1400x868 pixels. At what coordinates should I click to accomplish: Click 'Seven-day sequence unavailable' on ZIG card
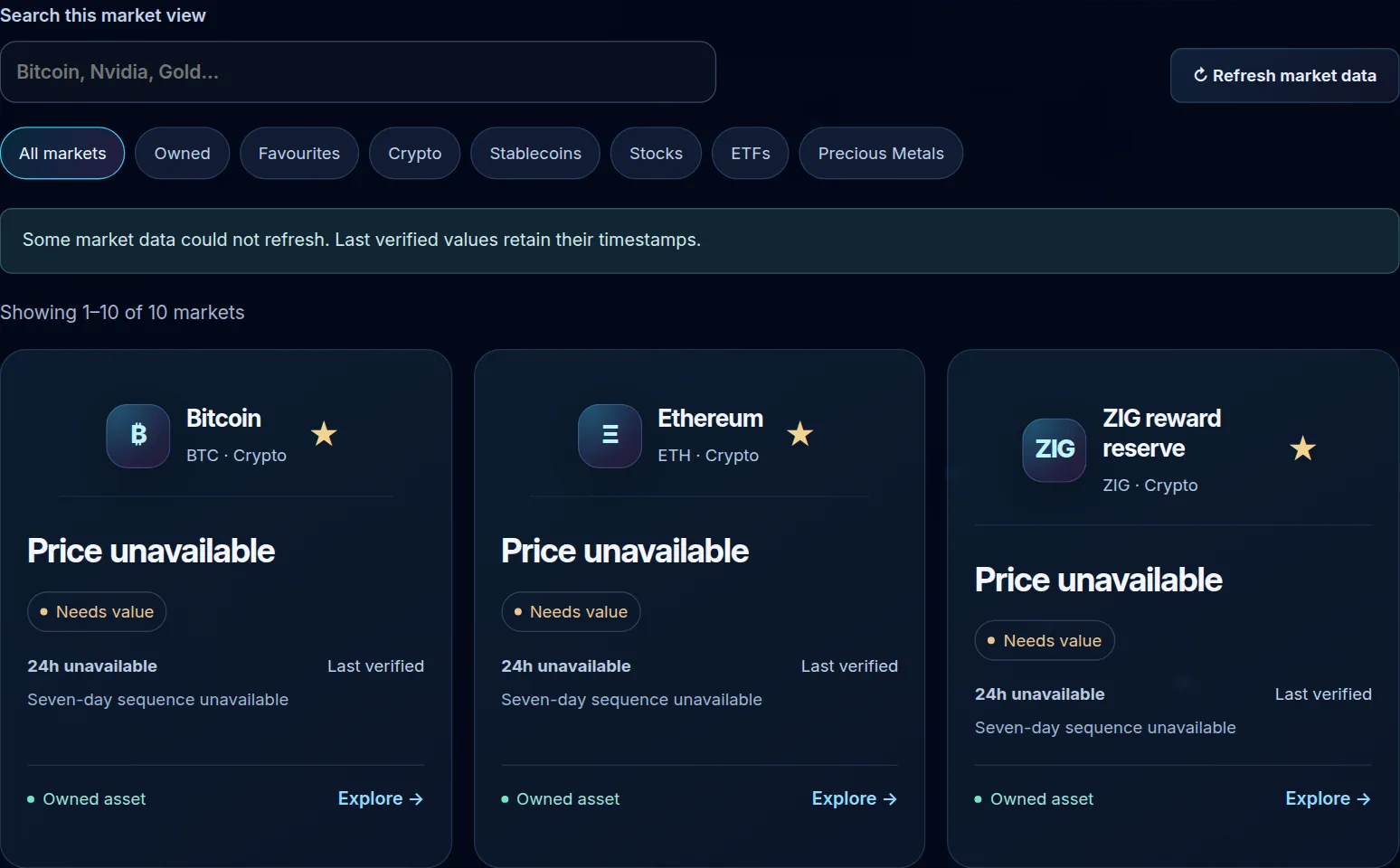(1105, 728)
